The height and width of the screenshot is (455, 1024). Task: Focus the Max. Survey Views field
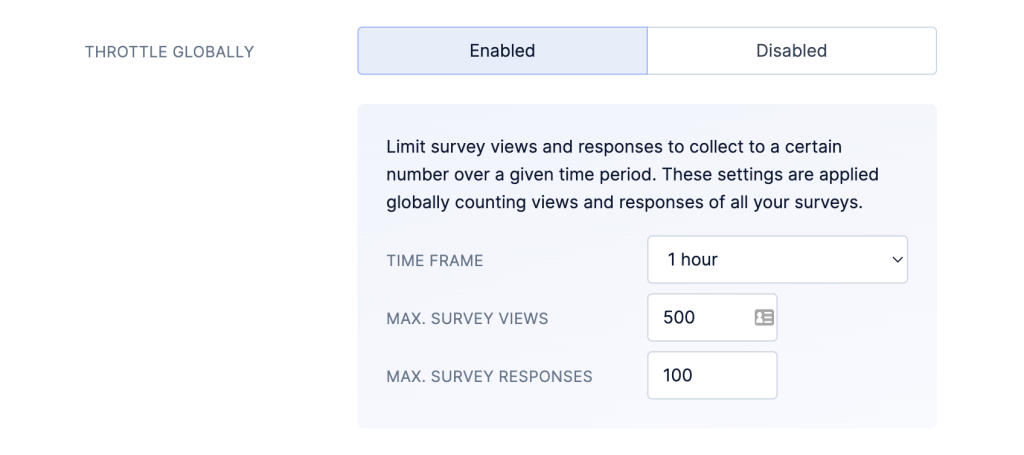tap(712, 317)
